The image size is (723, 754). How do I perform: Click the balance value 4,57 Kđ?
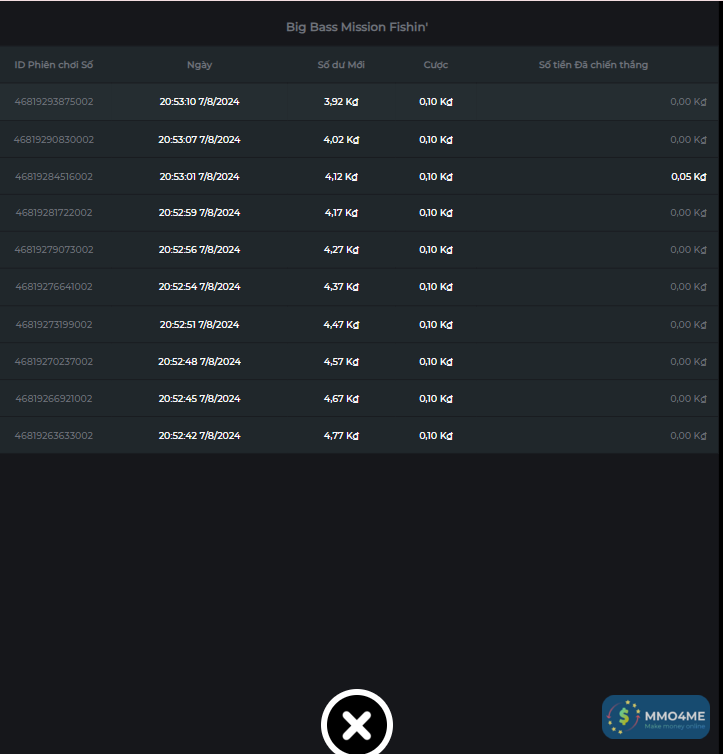[341, 362]
